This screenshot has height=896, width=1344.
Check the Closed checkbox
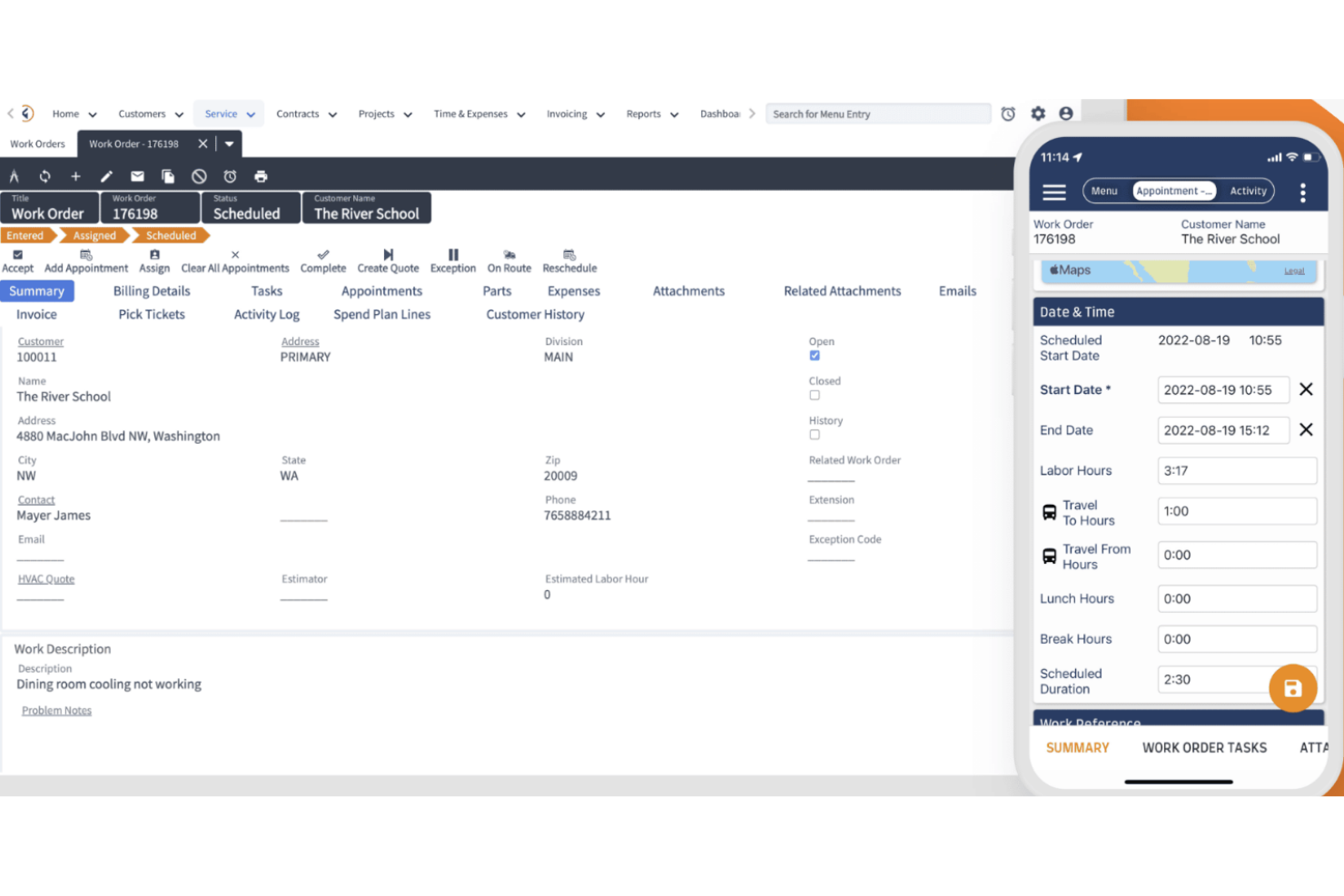(815, 395)
